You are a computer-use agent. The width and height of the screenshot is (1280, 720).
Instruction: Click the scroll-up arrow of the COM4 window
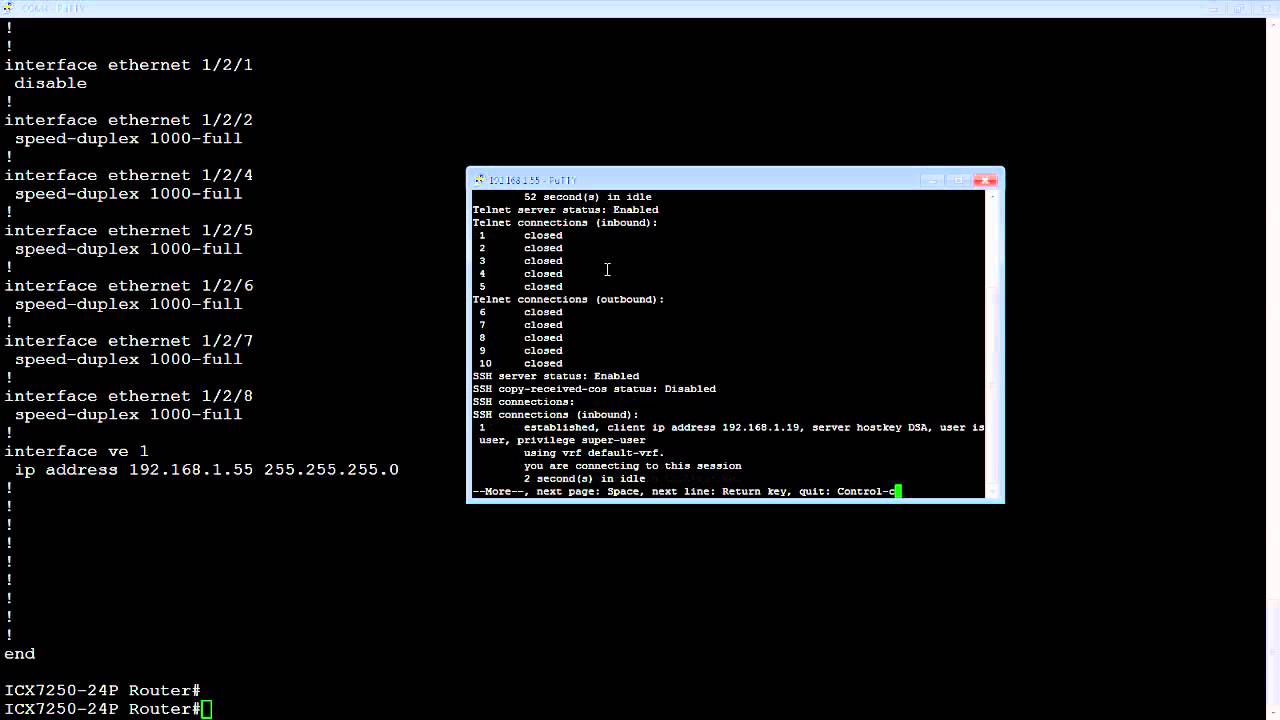pyautogui.click(x=1272, y=26)
